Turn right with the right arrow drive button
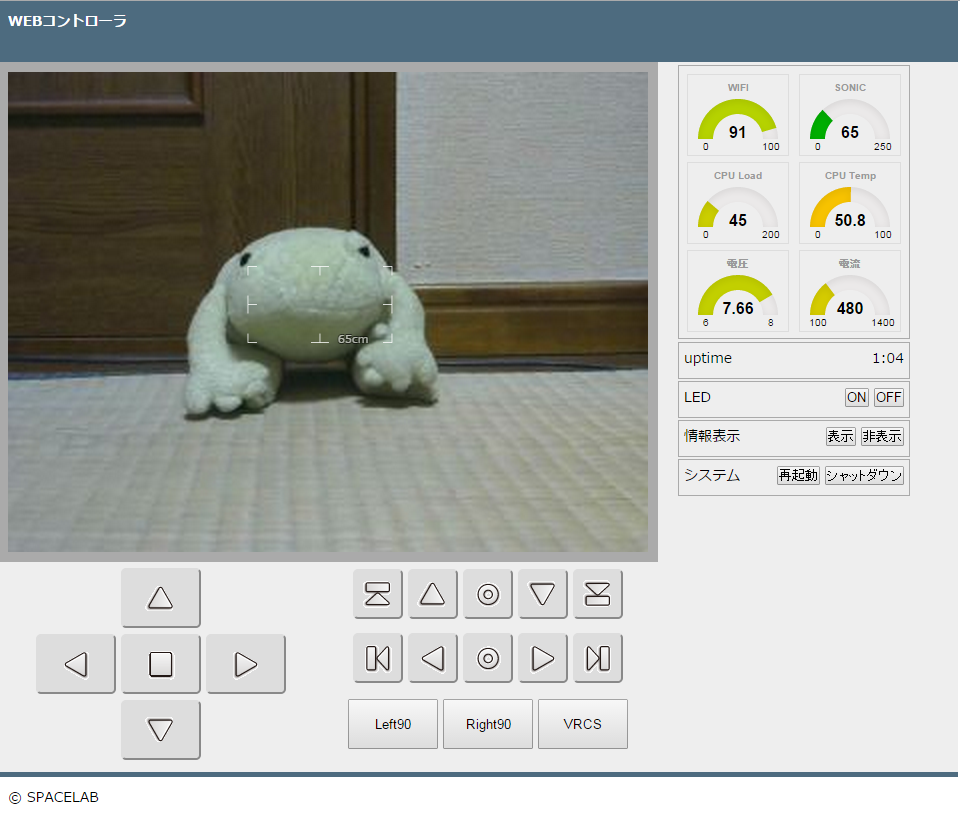960x818 pixels. (x=246, y=664)
